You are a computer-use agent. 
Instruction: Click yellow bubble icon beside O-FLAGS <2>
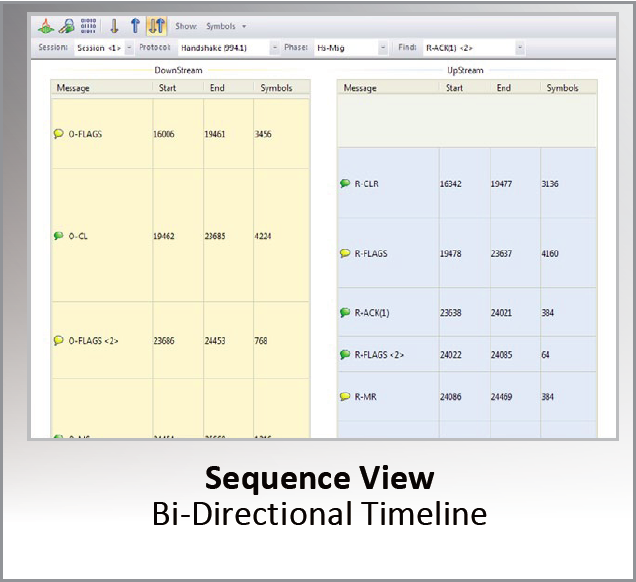[58, 340]
